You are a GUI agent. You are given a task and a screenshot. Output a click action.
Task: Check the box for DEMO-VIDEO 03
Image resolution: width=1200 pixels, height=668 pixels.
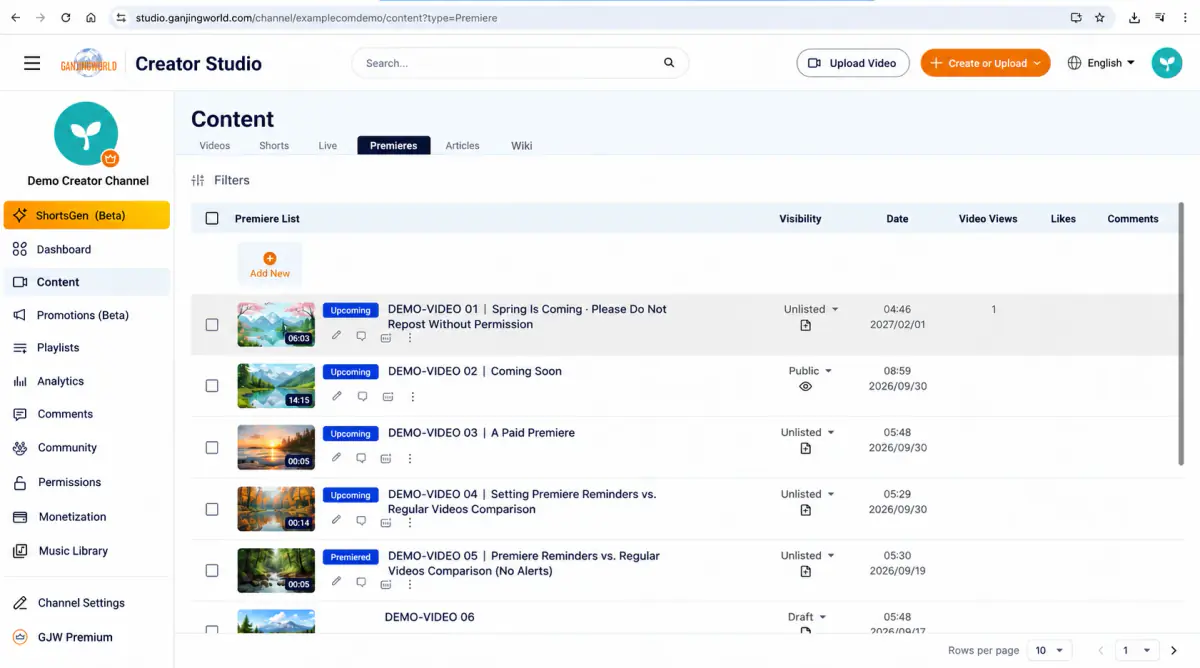(212, 447)
